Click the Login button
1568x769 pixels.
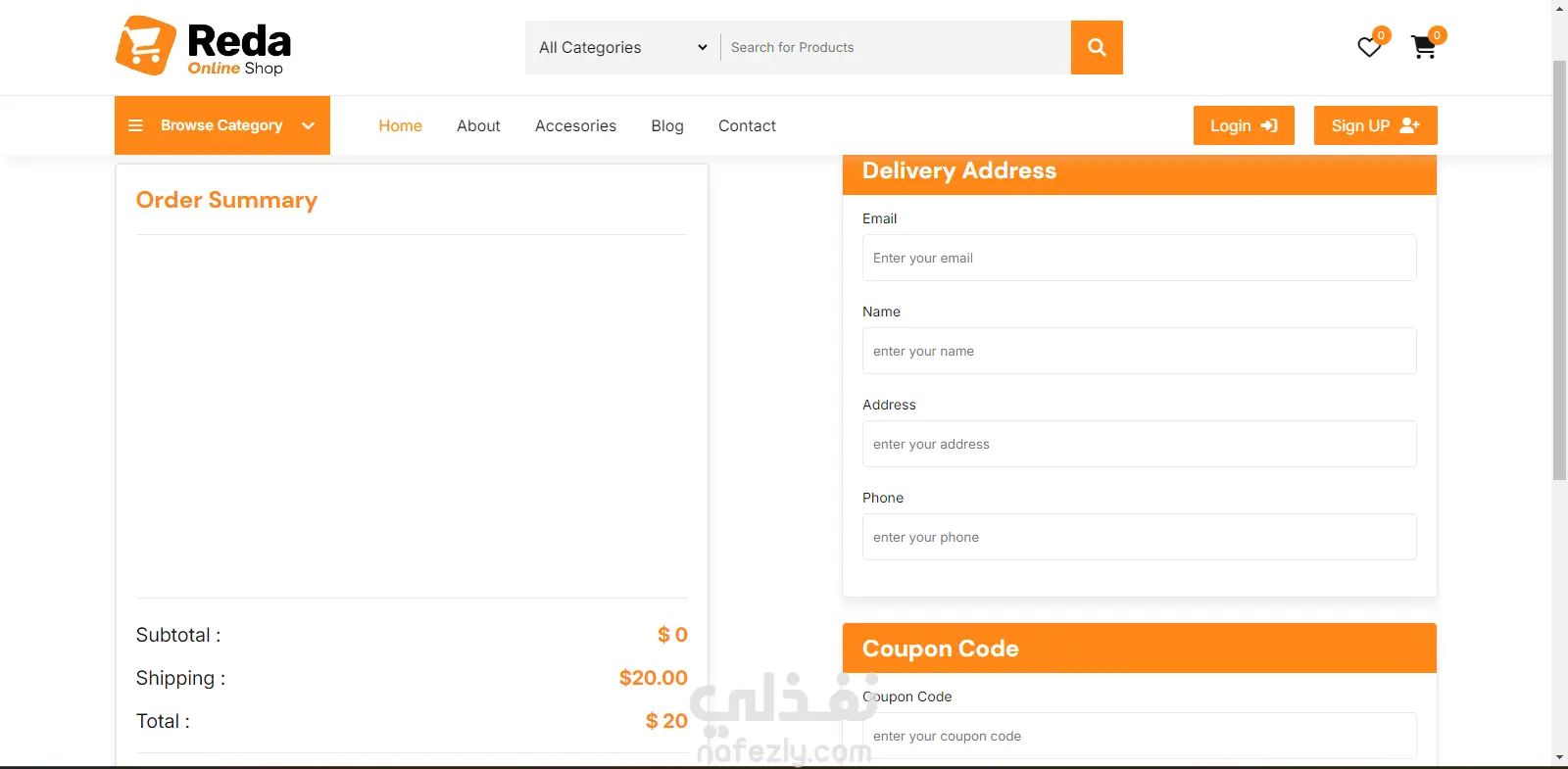tap(1244, 125)
